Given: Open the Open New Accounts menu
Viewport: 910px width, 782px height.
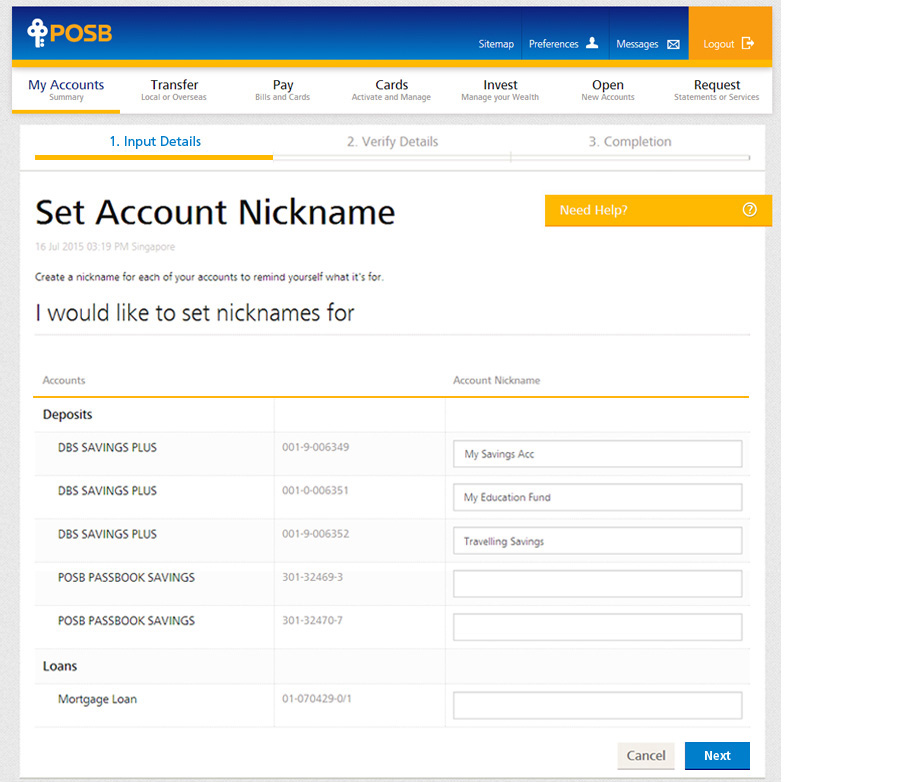Looking at the screenshot, I should coord(607,90).
